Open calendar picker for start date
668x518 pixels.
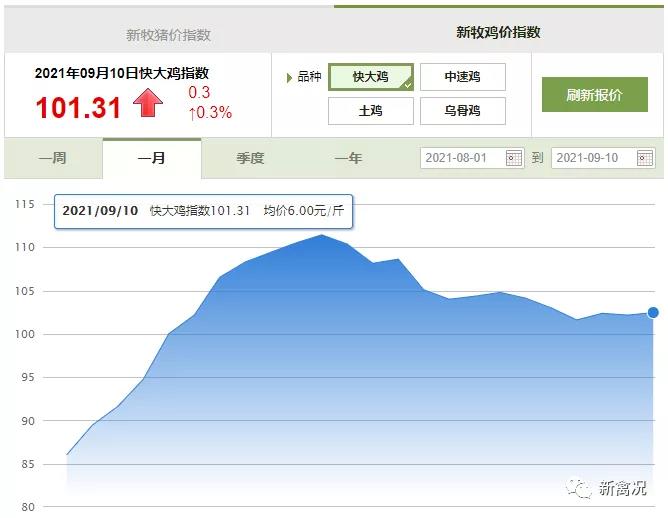click(514, 158)
